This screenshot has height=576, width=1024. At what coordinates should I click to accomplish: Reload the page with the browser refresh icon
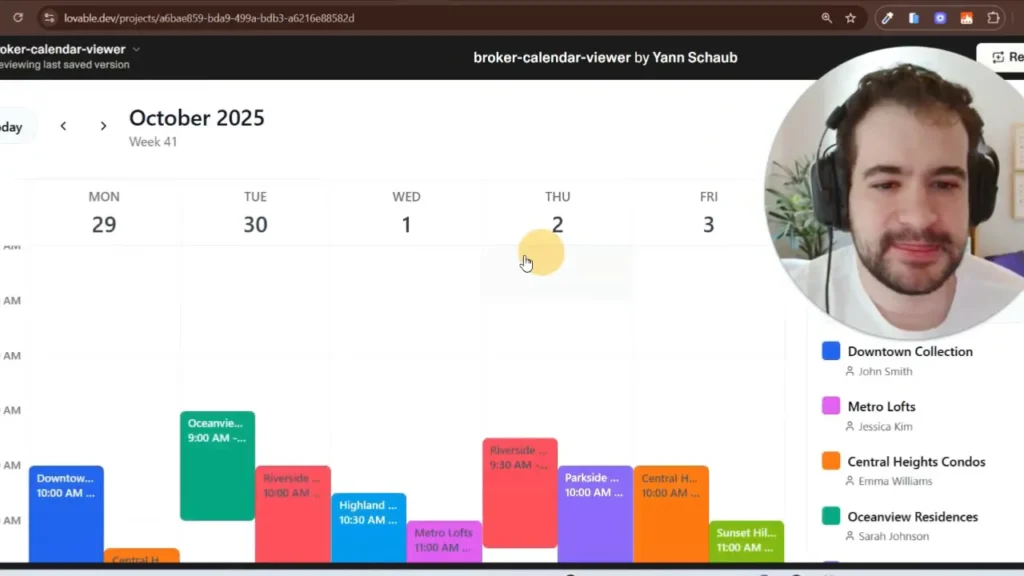click(17, 18)
